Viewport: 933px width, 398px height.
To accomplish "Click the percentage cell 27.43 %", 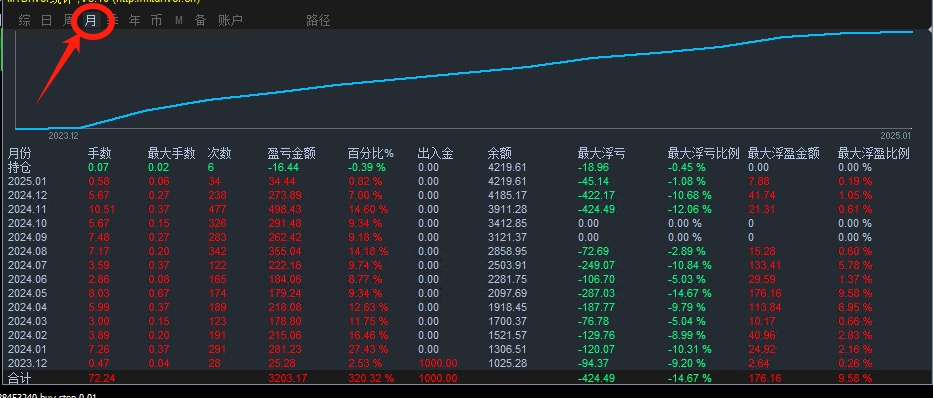I will tap(368, 349).
